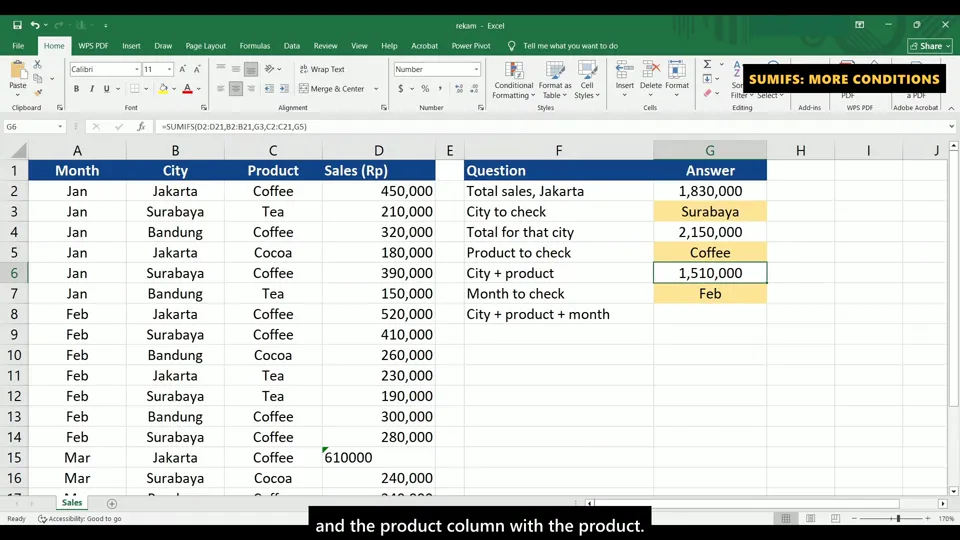Increase font size with the larger A icon
Screen dimensions: 960x540
click(182, 69)
